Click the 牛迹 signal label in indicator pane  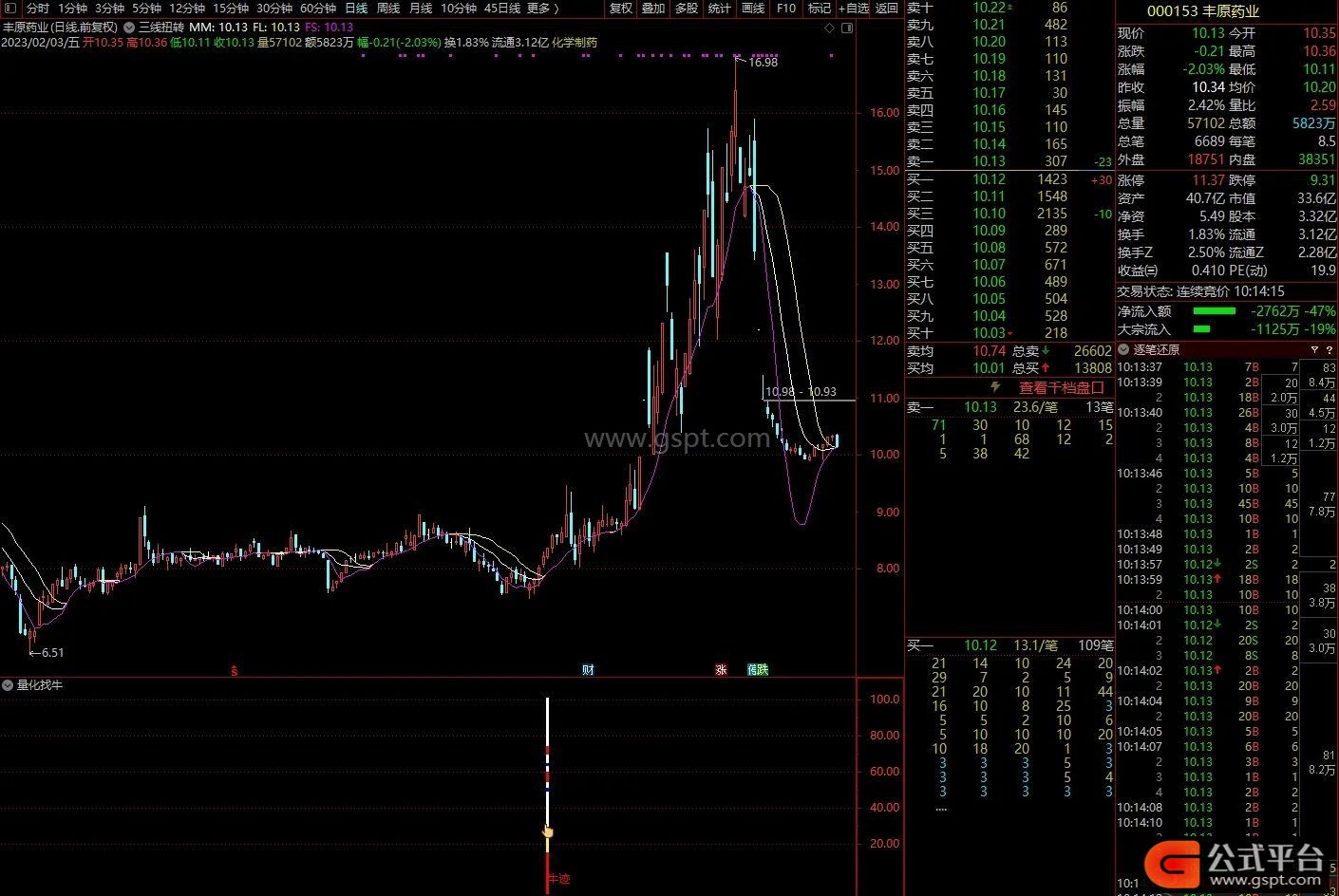[x=558, y=879]
